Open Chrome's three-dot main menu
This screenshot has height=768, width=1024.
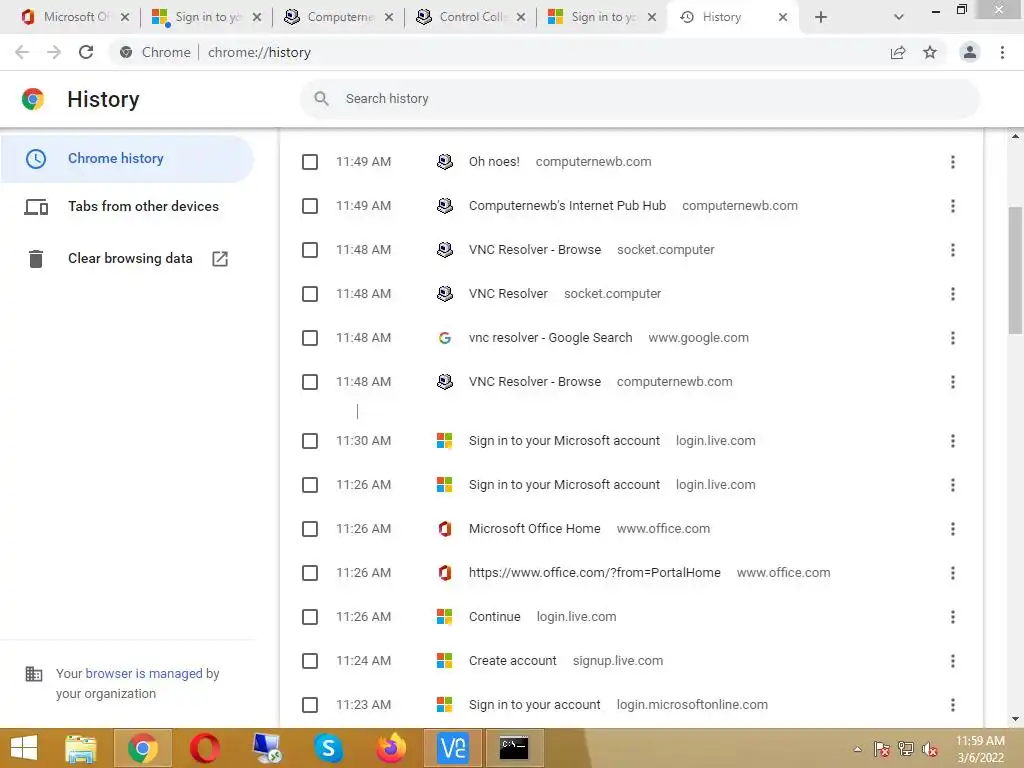click(x=1002, y=52)
